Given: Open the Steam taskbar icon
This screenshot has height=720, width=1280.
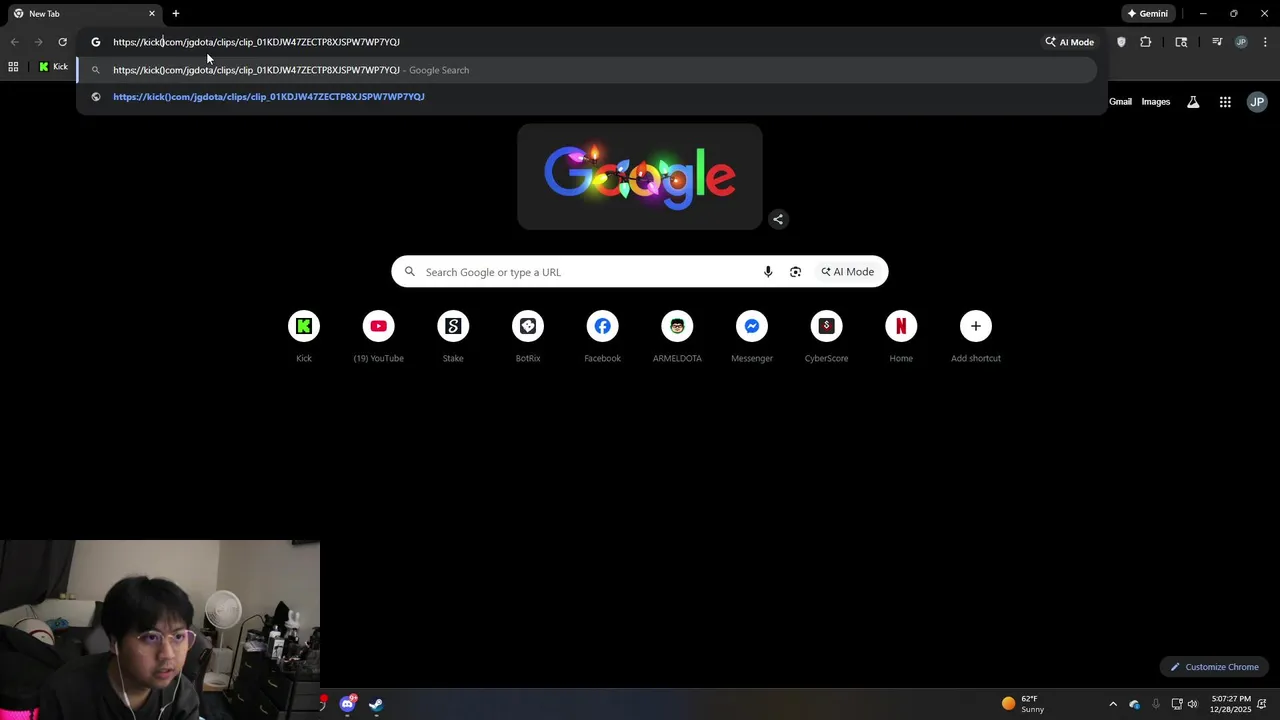Looking at the screenshot, I should click(376, 704).
